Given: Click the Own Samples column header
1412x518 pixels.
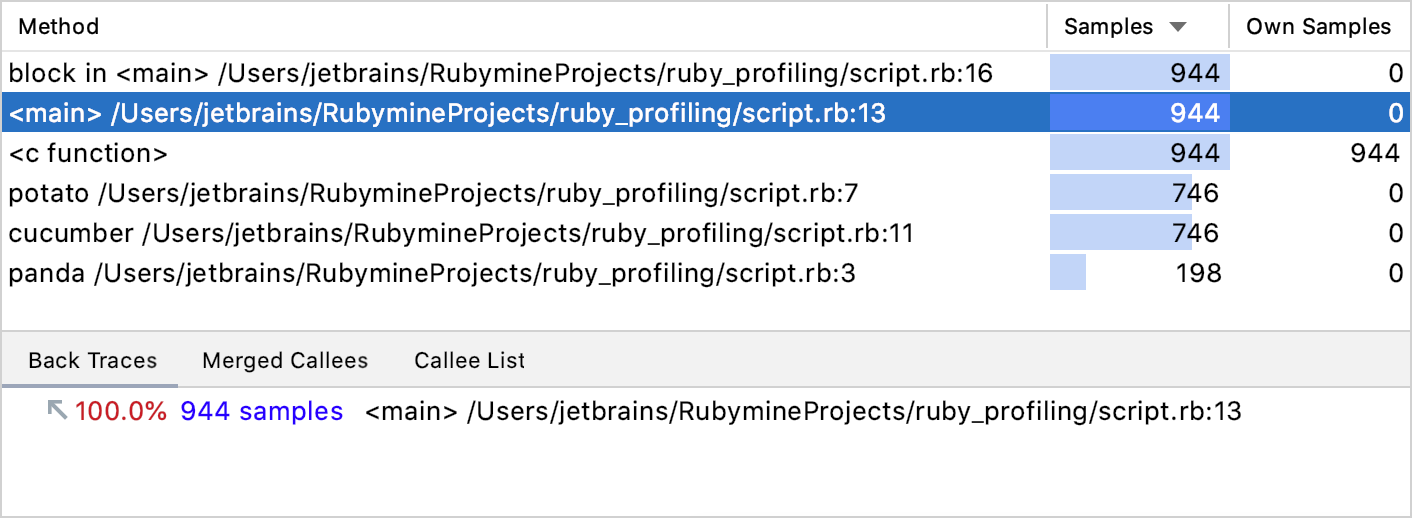Looking at the screenshot, I should click(1318, 27).
